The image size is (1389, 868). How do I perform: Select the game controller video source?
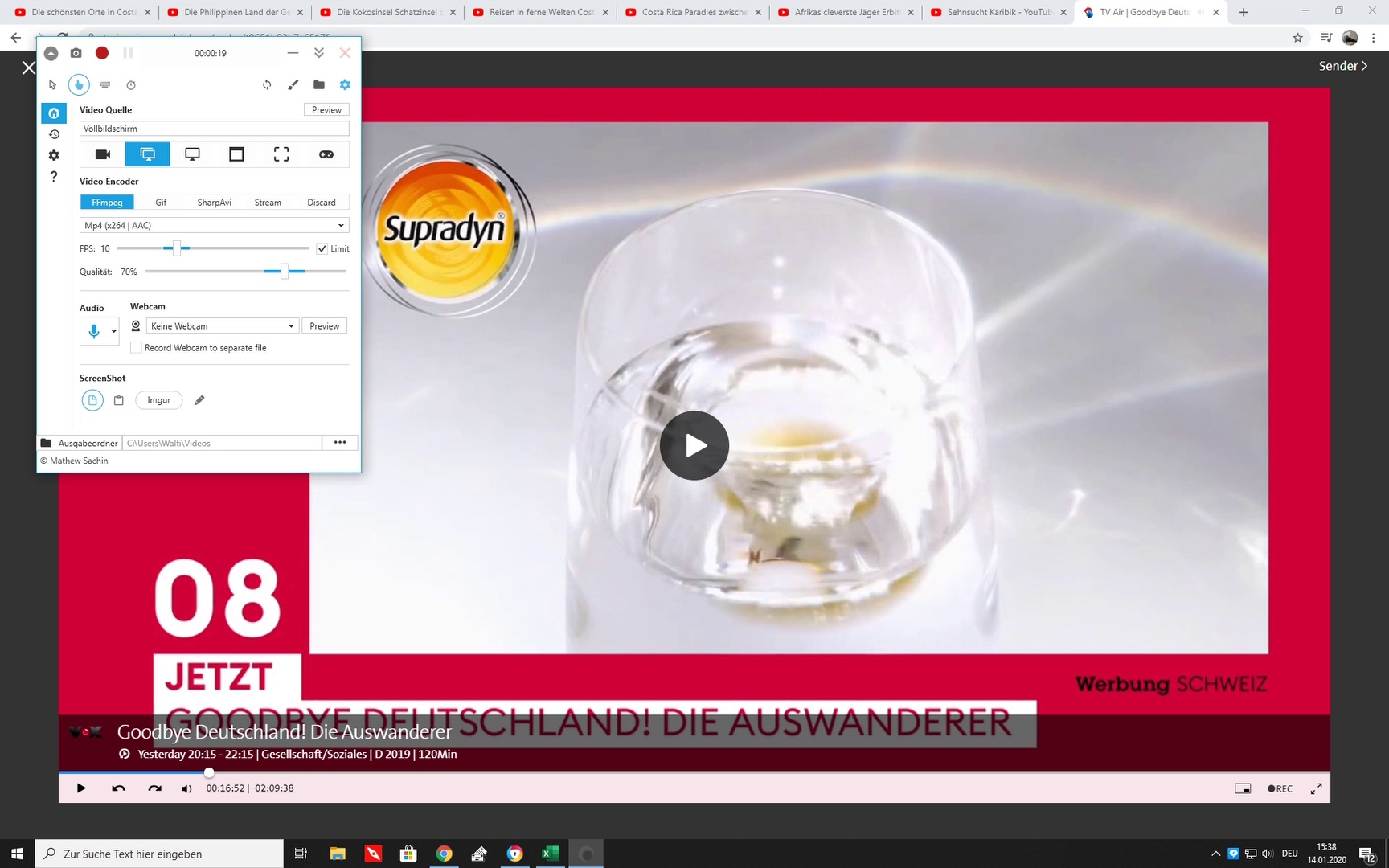(x=326, y=154)
